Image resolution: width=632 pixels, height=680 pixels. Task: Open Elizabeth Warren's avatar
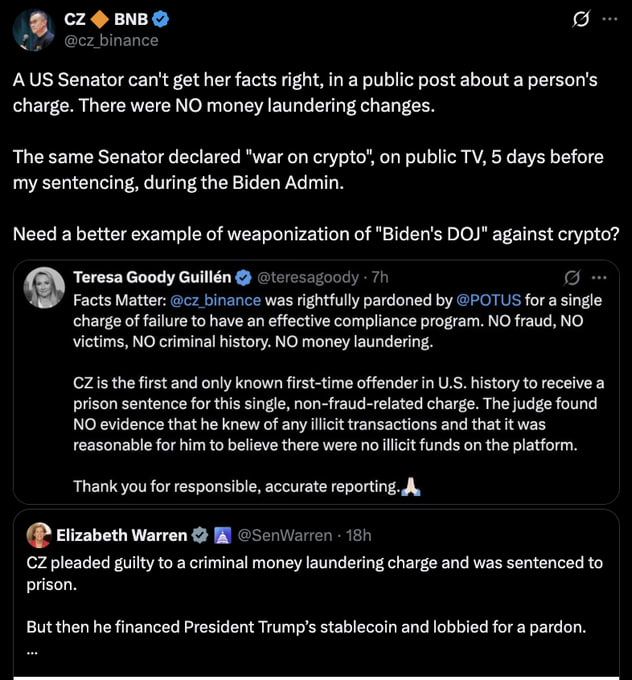tap(39, 534)
